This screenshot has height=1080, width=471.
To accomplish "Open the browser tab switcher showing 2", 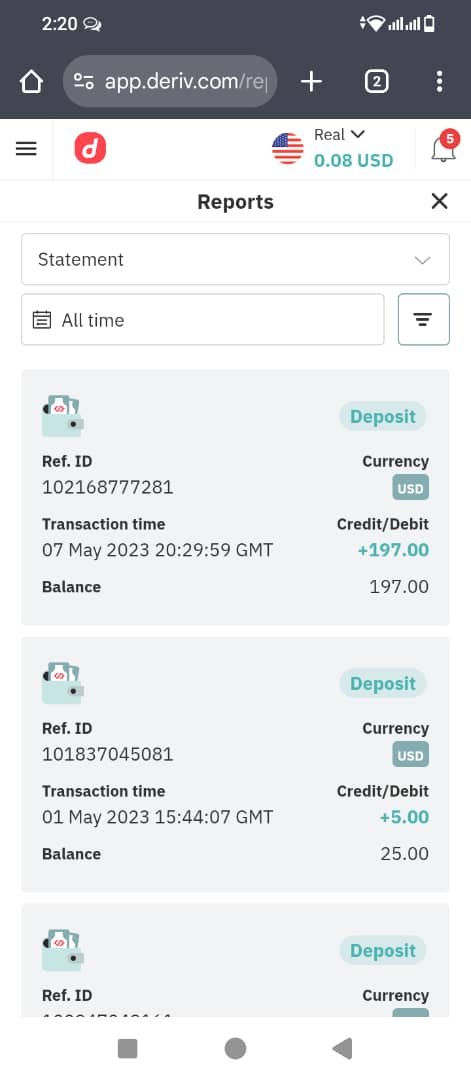I will click(376, 82).
